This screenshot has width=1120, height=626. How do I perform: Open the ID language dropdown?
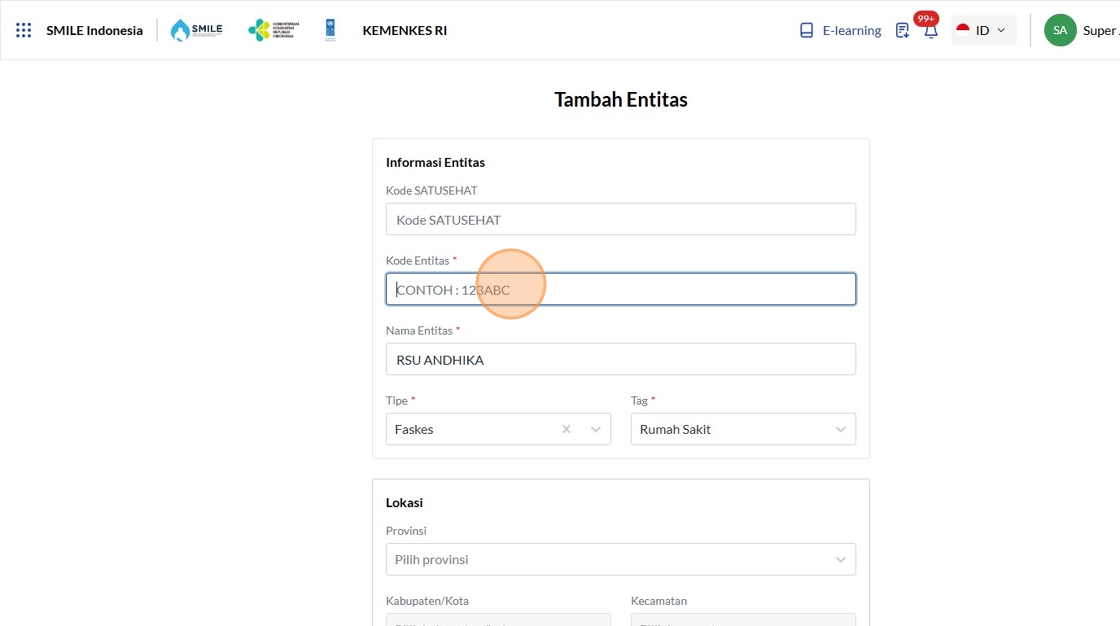983,30
